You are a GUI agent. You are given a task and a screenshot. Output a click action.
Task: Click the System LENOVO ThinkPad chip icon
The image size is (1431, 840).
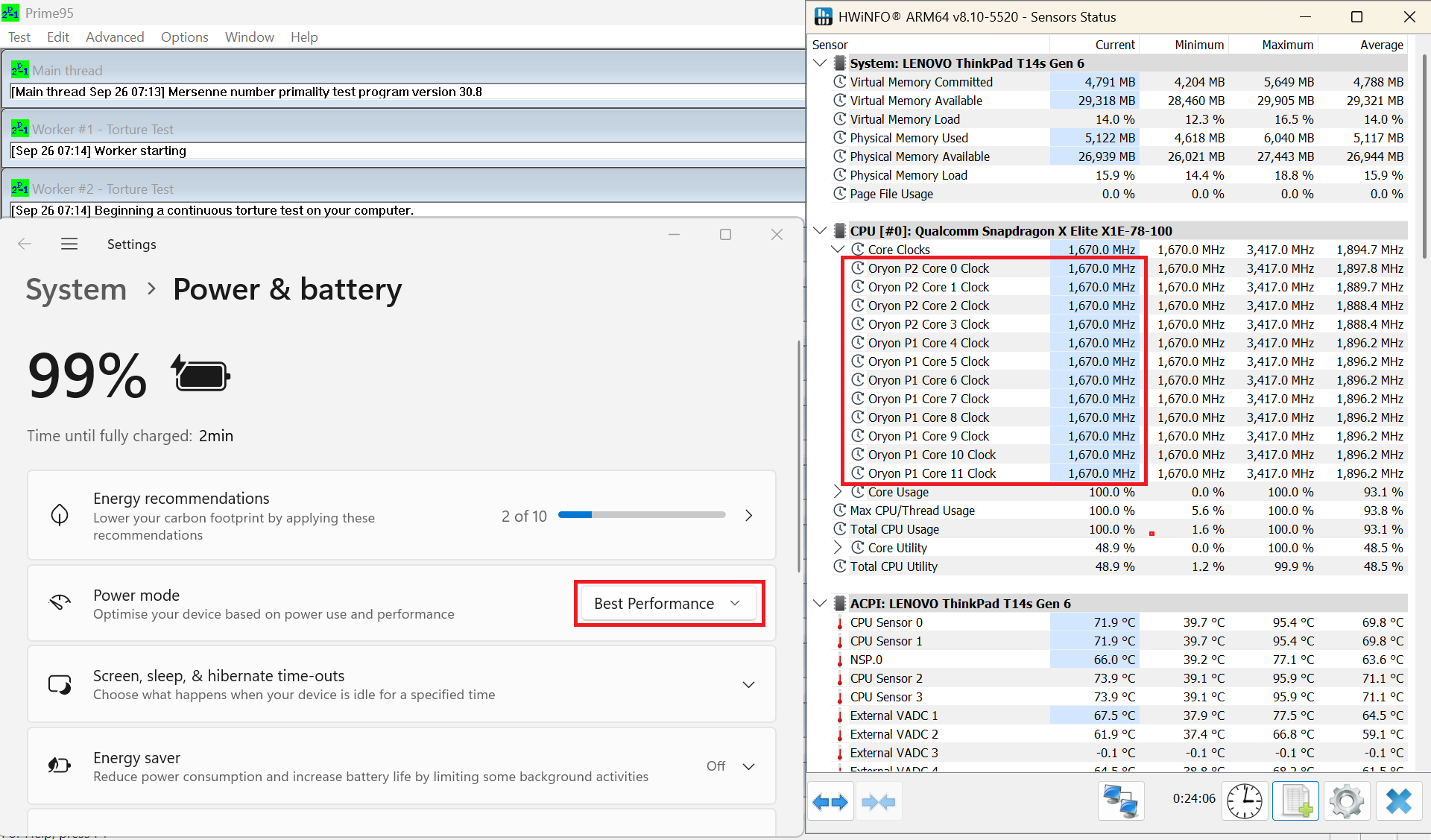point(840,63)
